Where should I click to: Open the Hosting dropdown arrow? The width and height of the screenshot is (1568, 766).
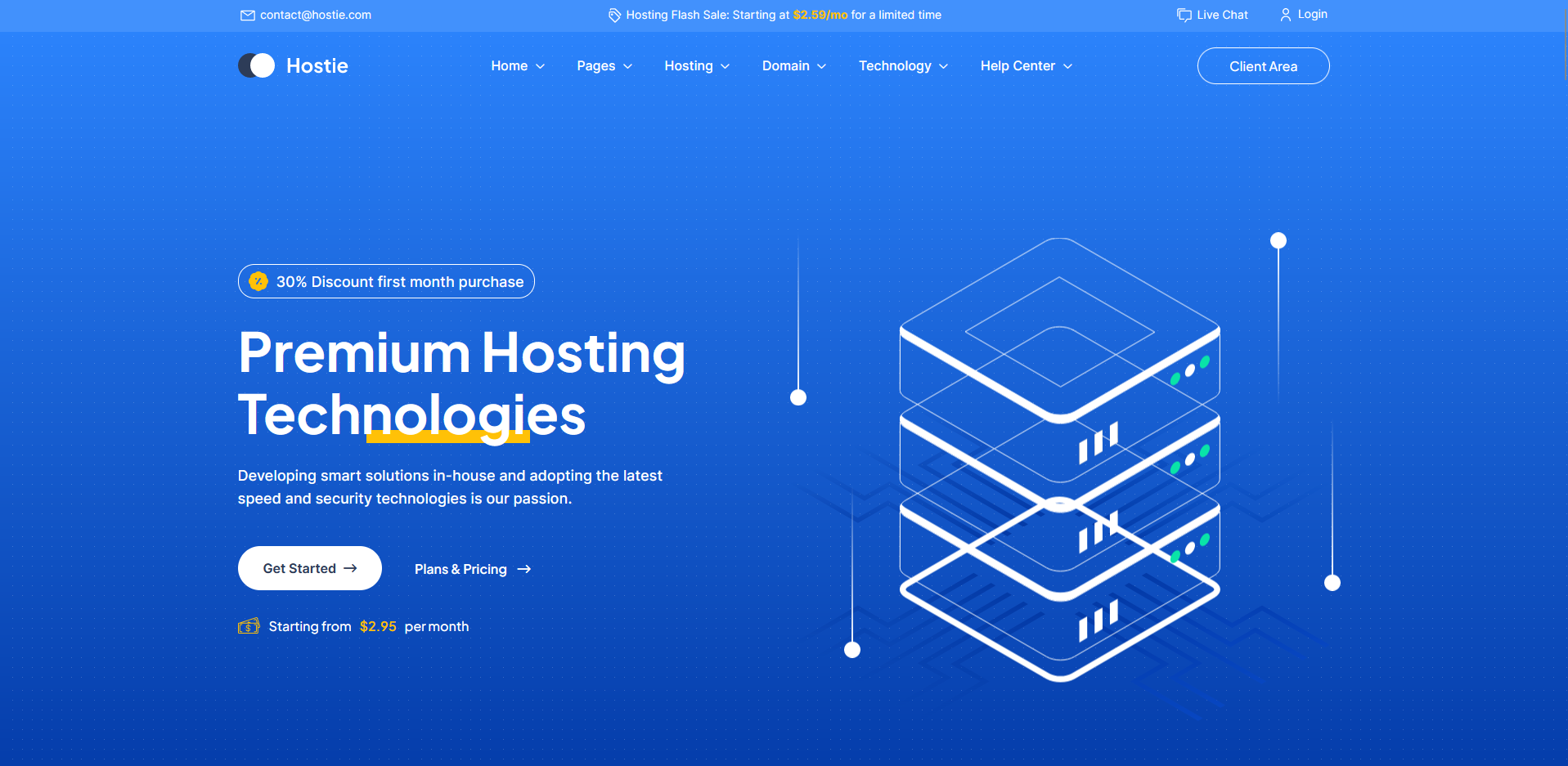click(x=725, y=66)
